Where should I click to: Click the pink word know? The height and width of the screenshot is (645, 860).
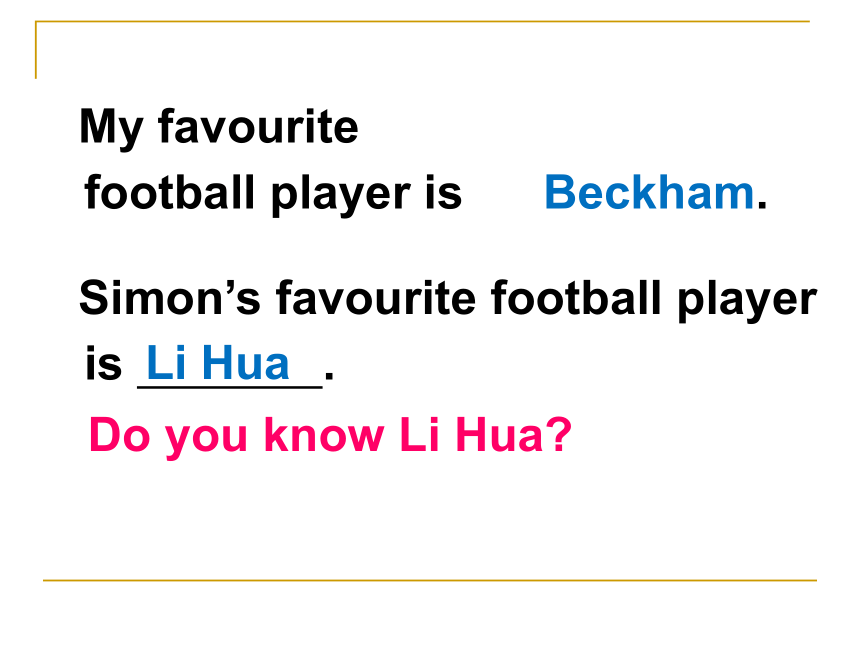[x=324, y=435]
